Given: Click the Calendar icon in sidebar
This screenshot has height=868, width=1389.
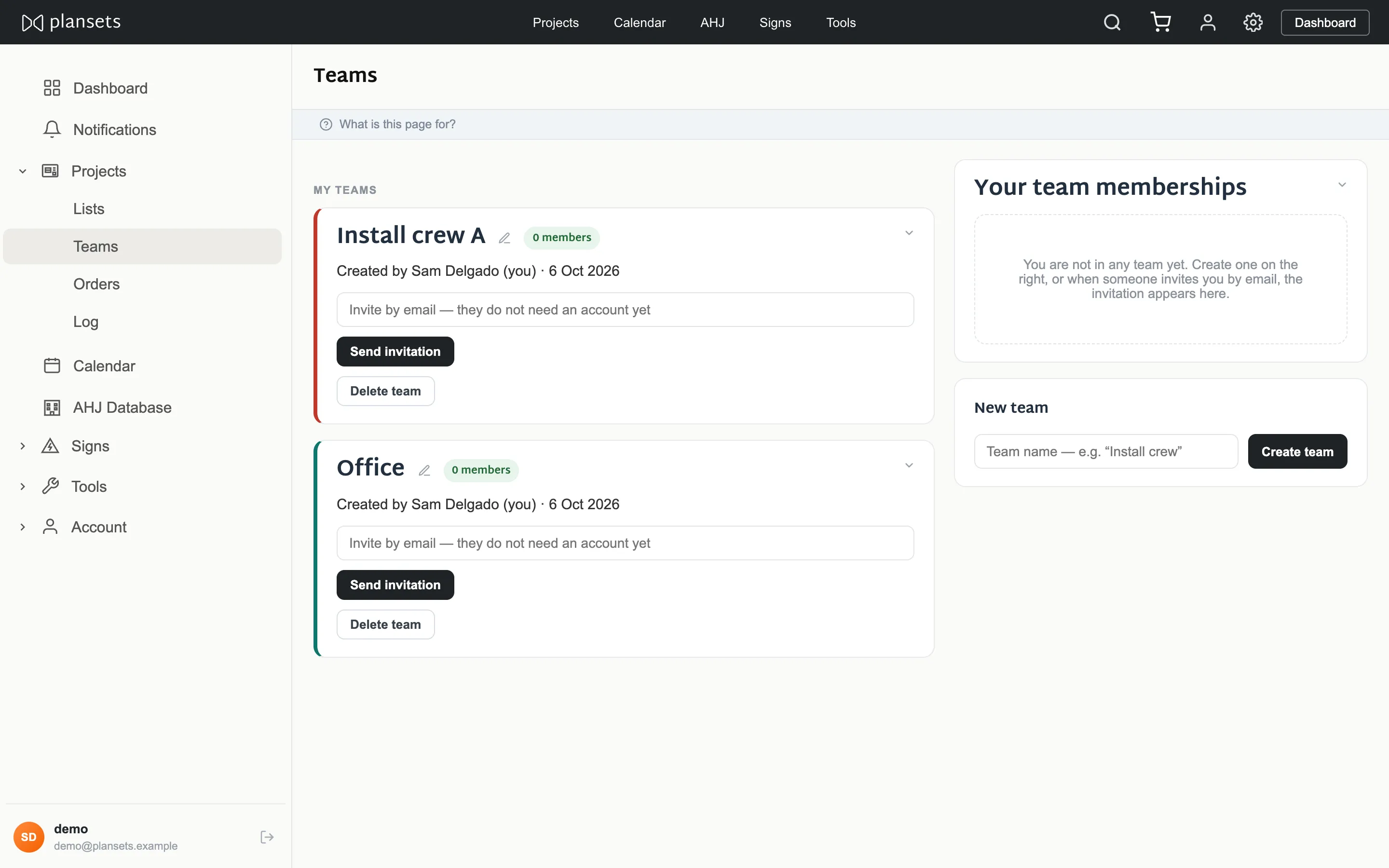Looking at the screenshot, I should (x=52, y=366).
